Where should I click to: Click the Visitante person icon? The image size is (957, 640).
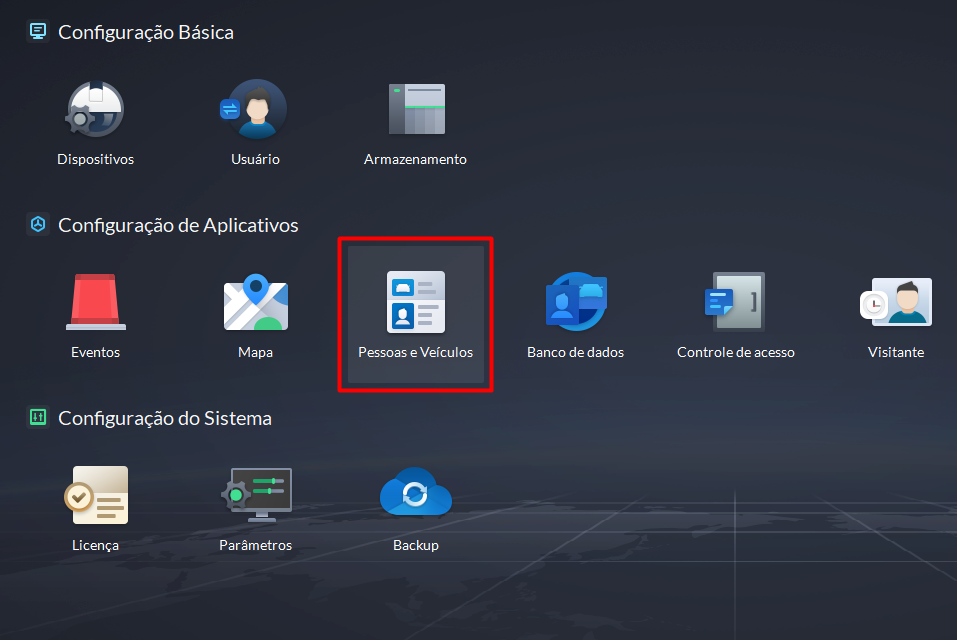pyautogui.click(x=896, y=302)
